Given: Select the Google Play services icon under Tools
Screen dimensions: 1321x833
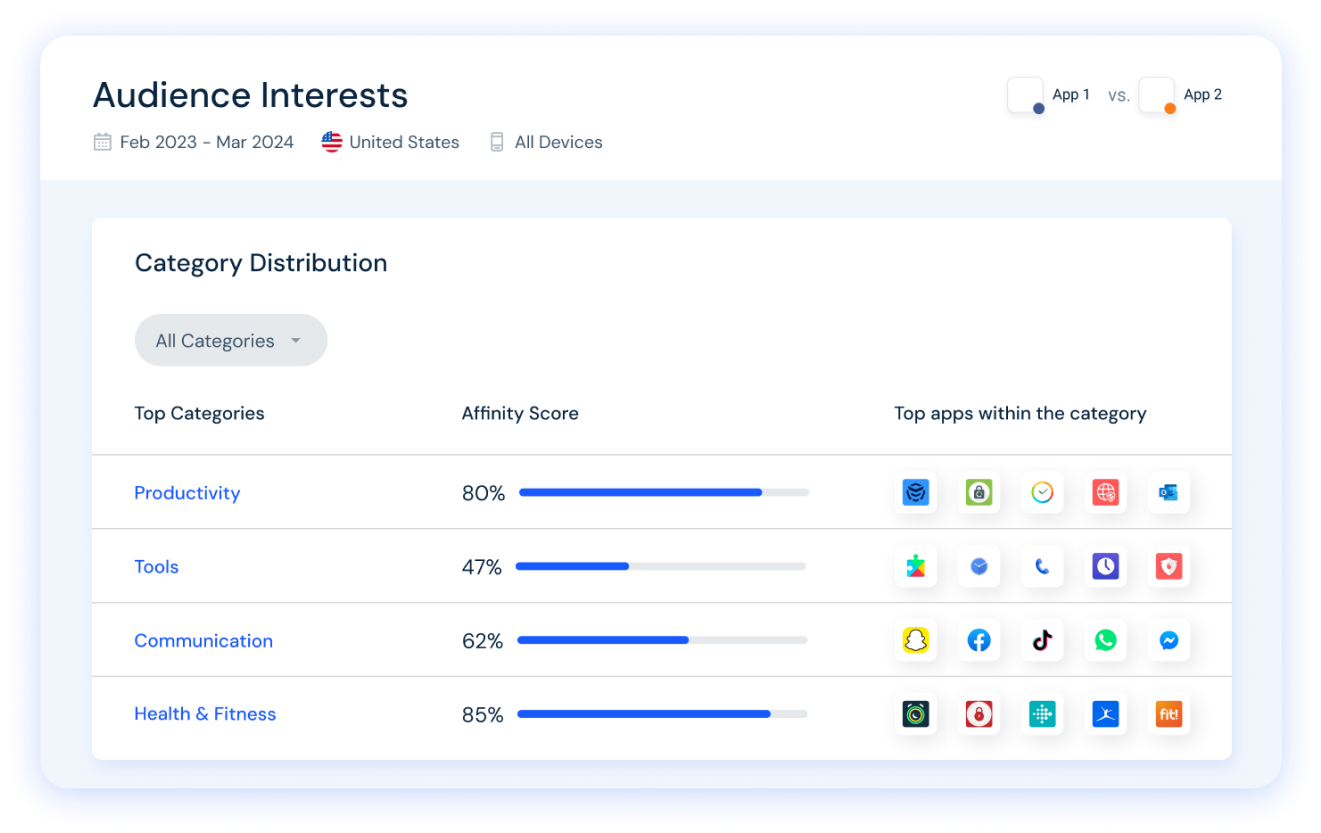Looking at the screenshot, I should [x=917, y=566].
